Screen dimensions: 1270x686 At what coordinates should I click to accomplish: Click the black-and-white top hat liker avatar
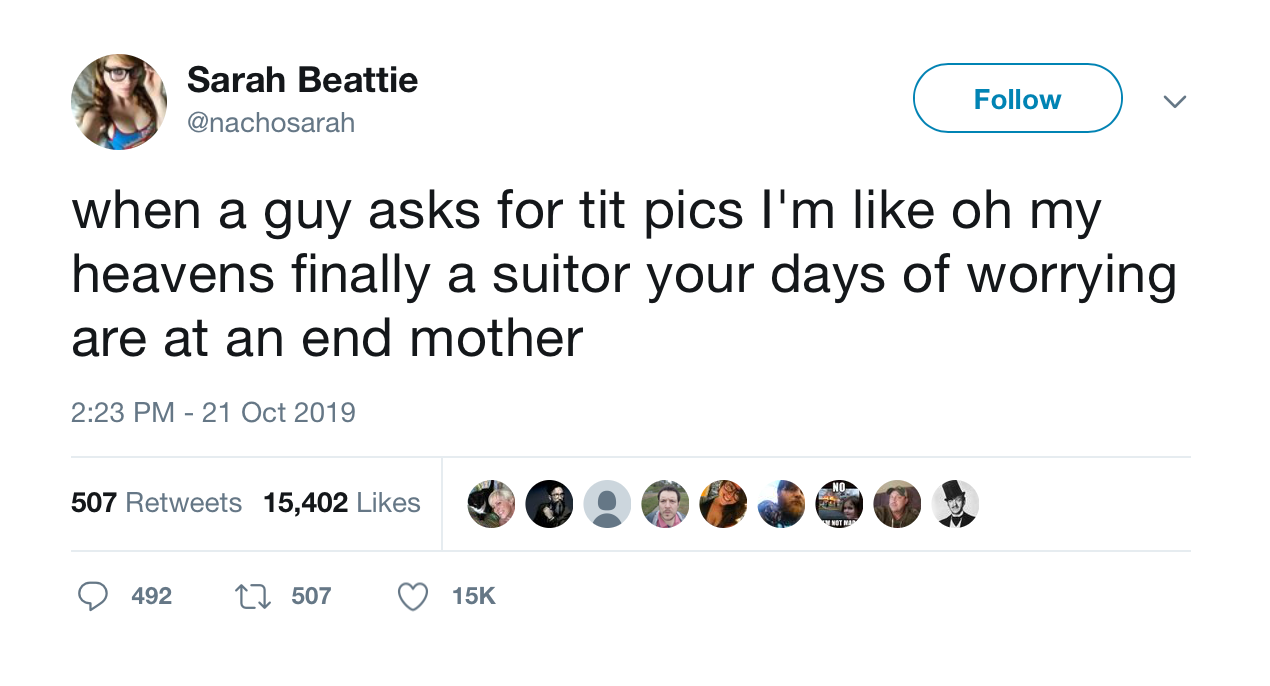click(x=955, y=503)
